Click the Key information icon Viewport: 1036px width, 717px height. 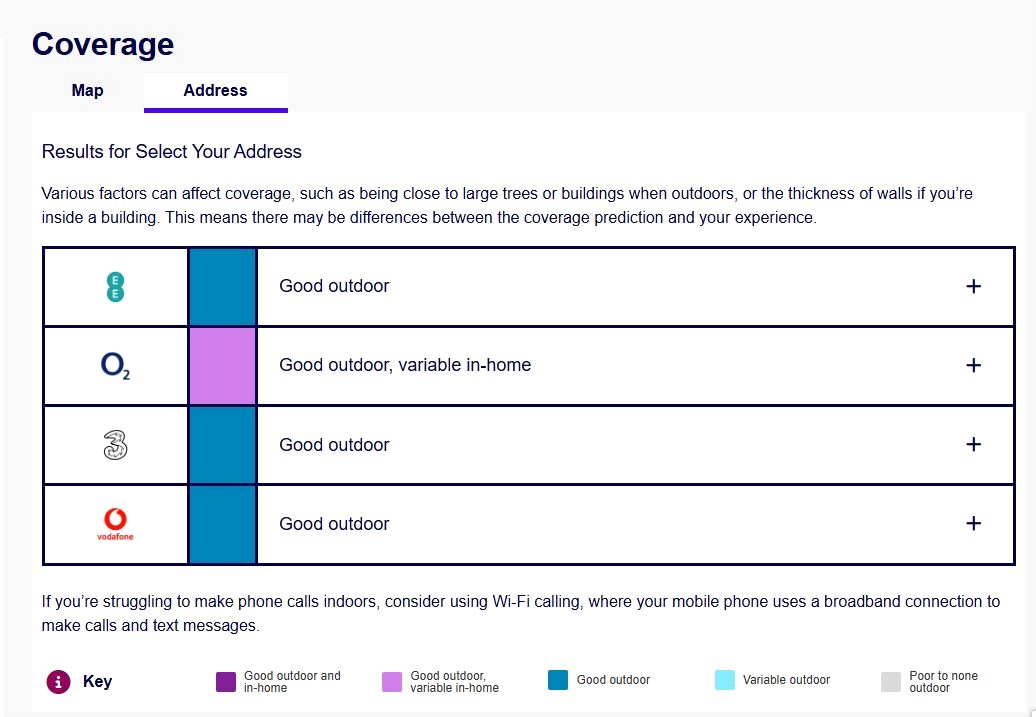pos(58,682)
